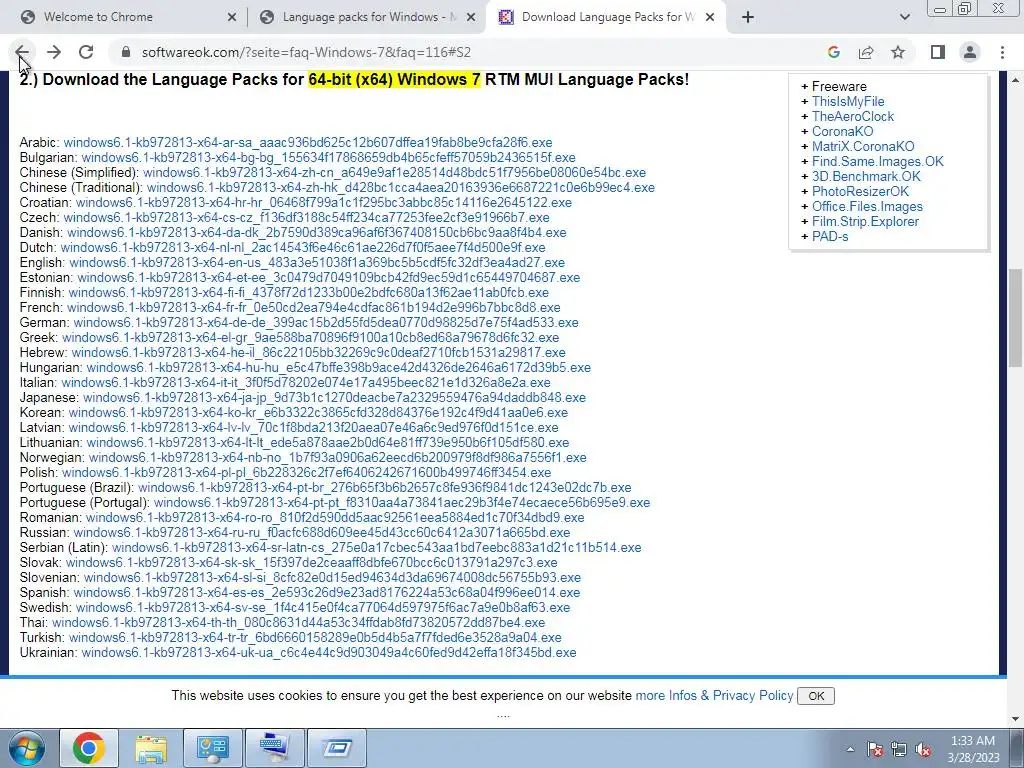Download the Ukrainian uk-ua language pack
Image resolution: width=1024 pixels, height=768 pixels.
pos(328,653)
